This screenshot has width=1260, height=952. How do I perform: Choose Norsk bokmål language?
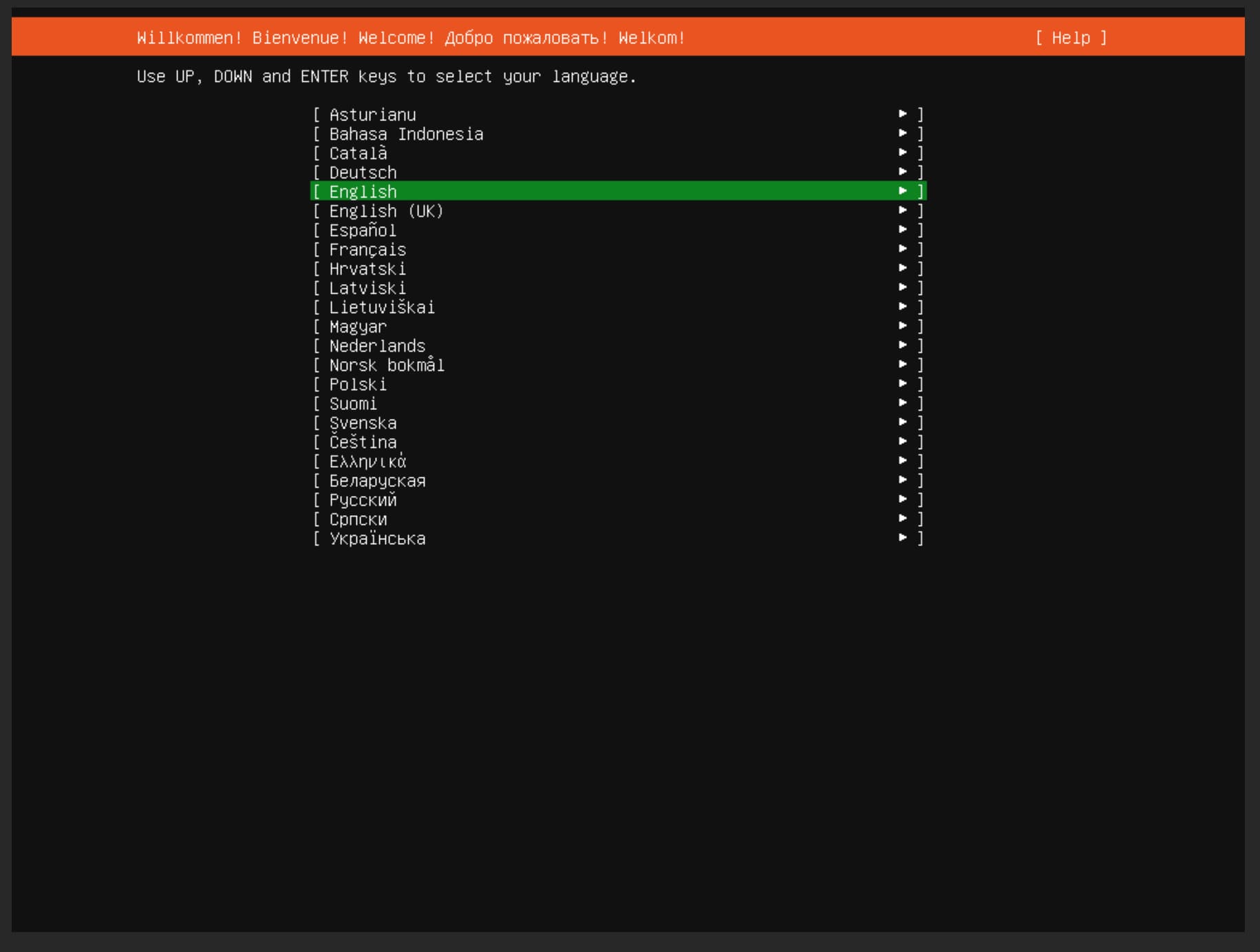[618, 365]
